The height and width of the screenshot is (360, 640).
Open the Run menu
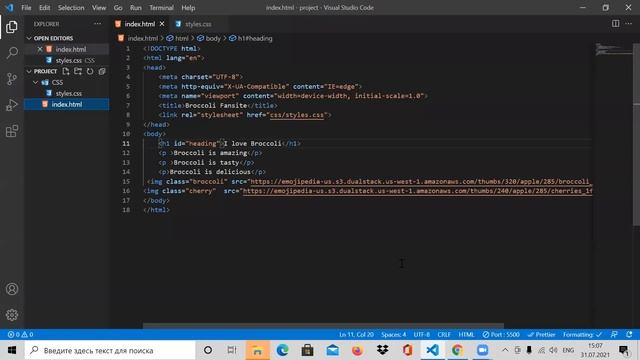[136, 8]
